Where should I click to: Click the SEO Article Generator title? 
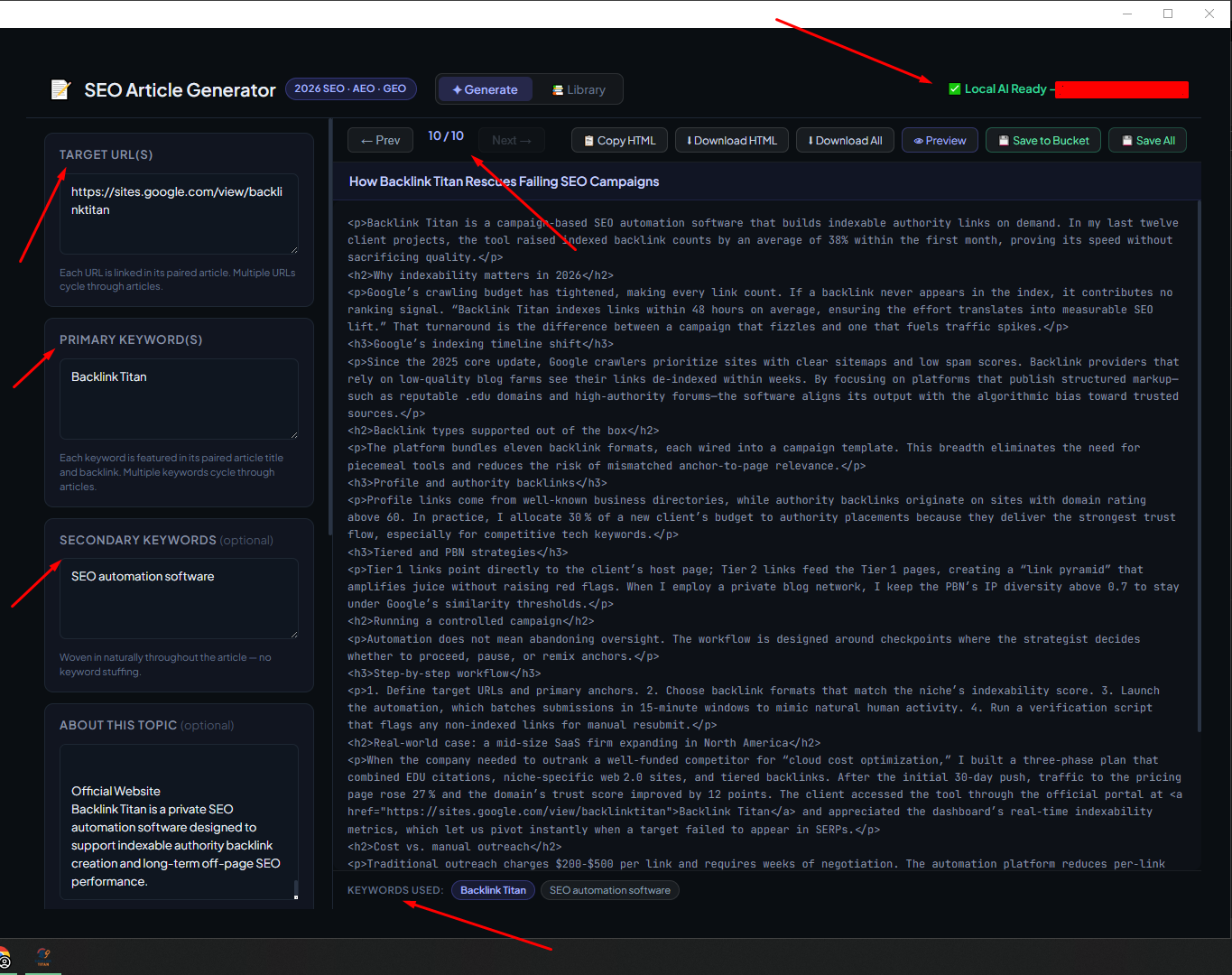(x=180, y=90)
